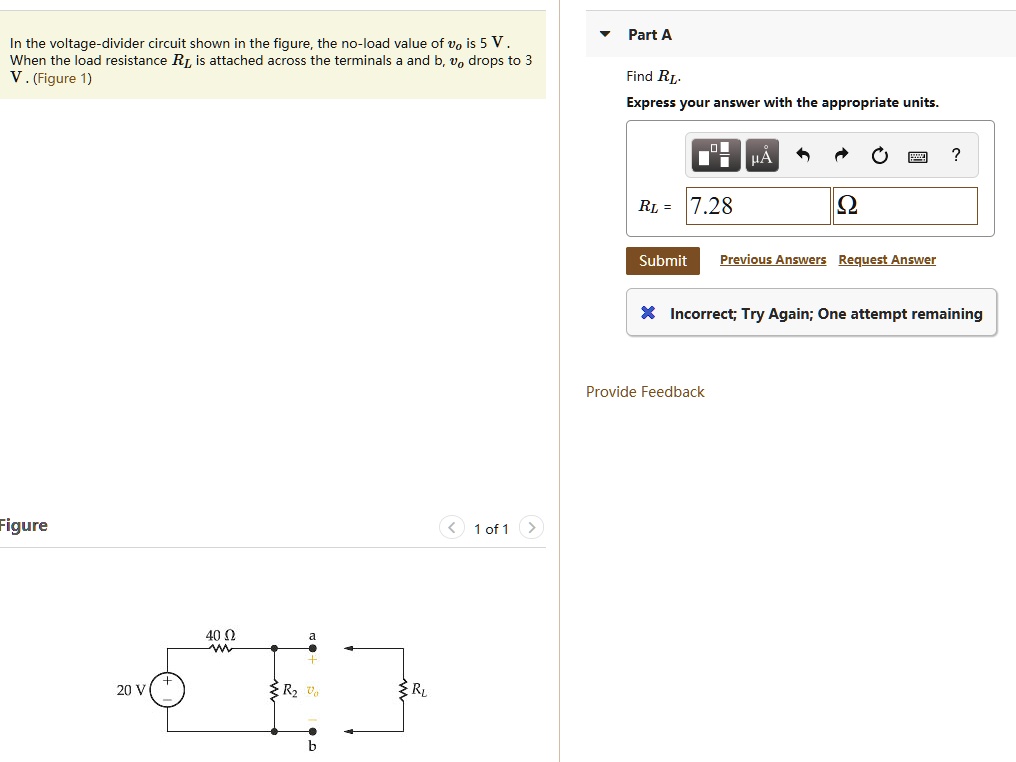Open the Previous Answers link
1016x762 pixels.
(773, 259)
